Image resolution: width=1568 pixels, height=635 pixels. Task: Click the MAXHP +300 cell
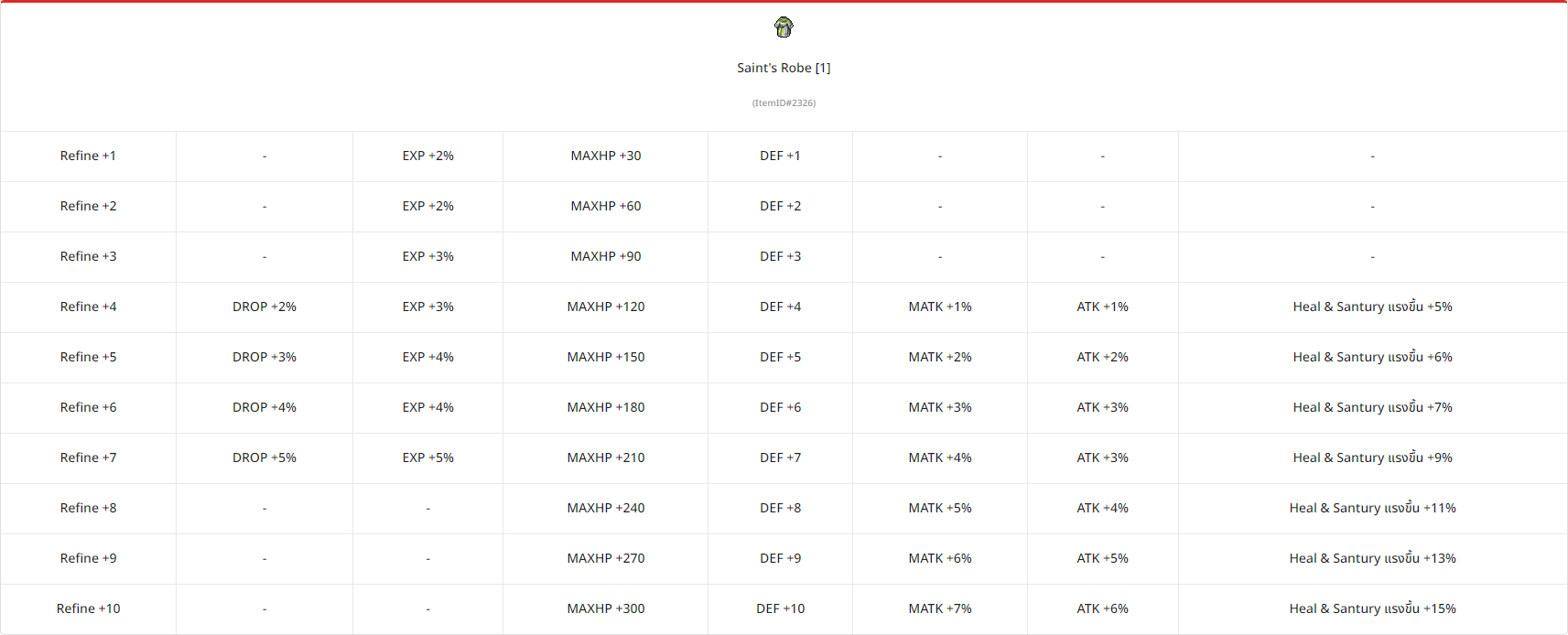point(606,609)
